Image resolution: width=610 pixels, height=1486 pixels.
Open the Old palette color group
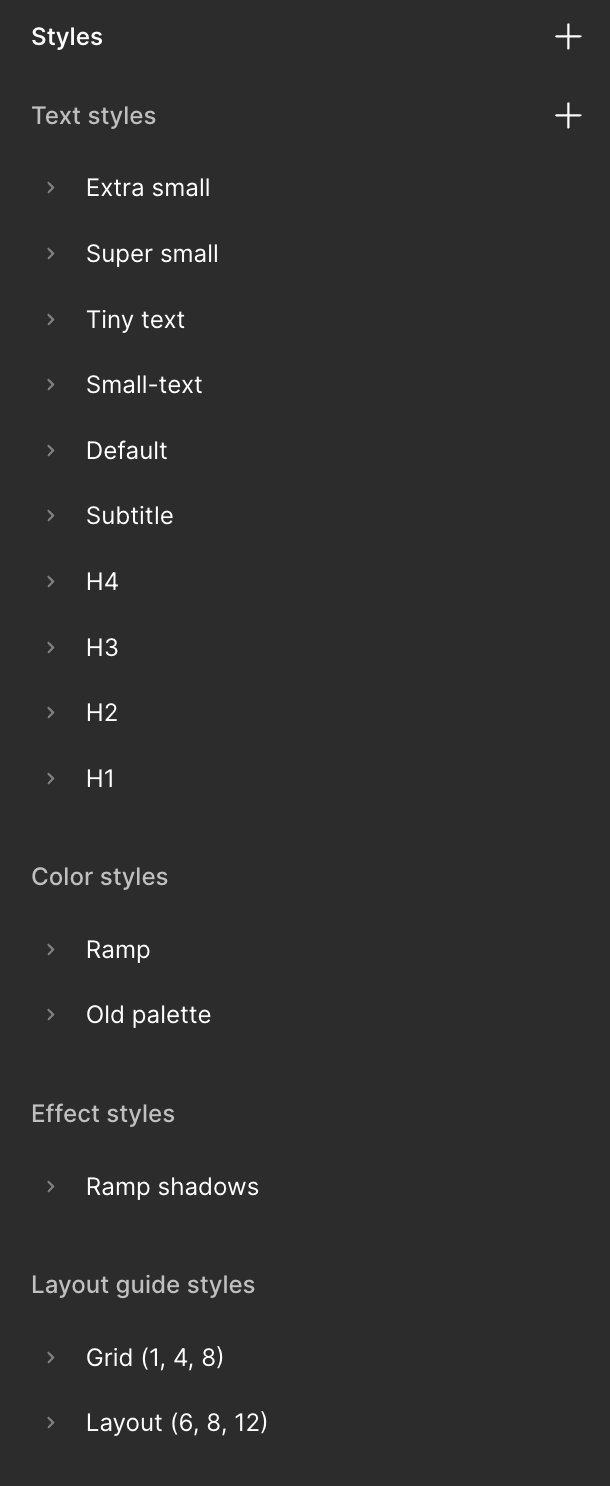pyautogui.click(x=51, y=1015)
